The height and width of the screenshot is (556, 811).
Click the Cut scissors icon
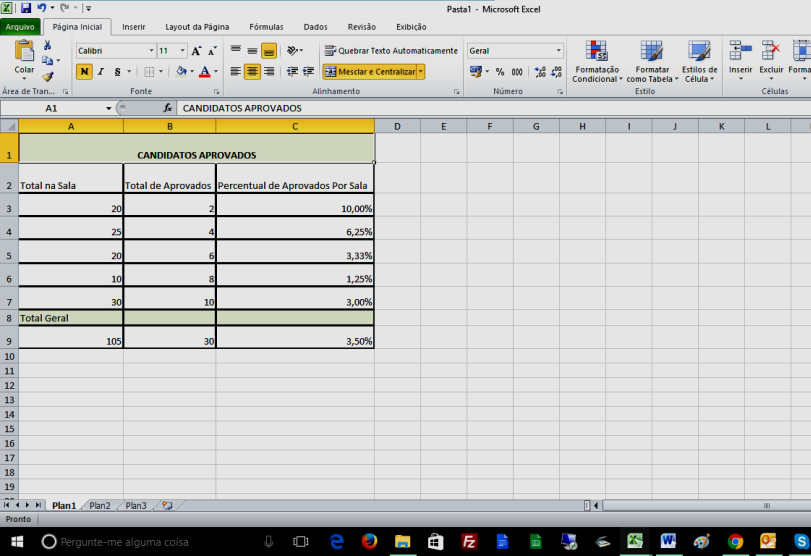[47, 46]
